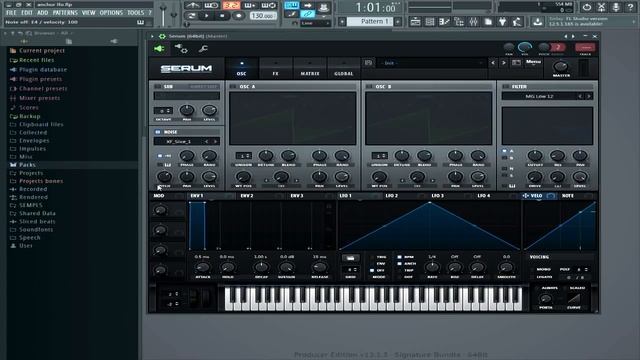Toggle the metronome button
This screenshot has height=360, width=640.
tap(192, 5)
